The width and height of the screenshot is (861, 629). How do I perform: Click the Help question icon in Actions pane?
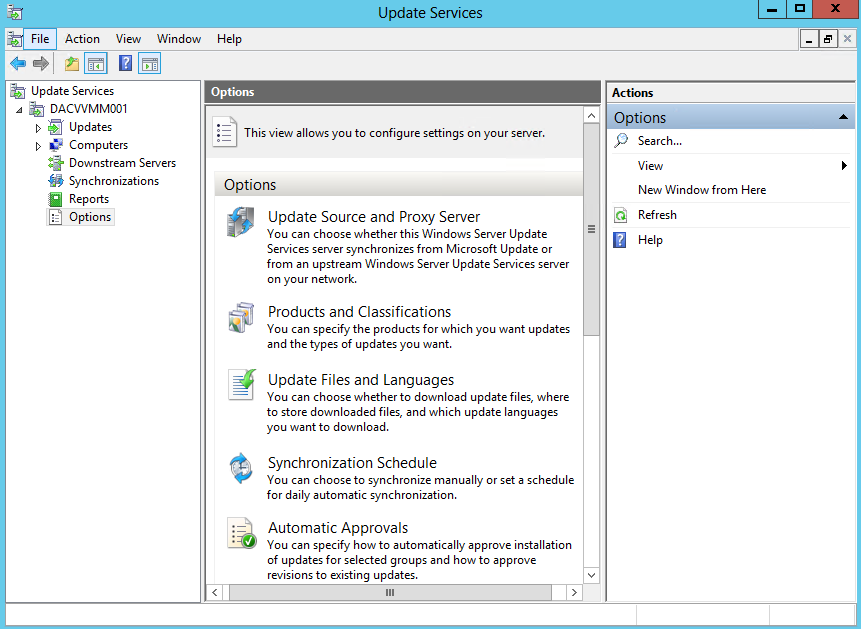point(619,240)
